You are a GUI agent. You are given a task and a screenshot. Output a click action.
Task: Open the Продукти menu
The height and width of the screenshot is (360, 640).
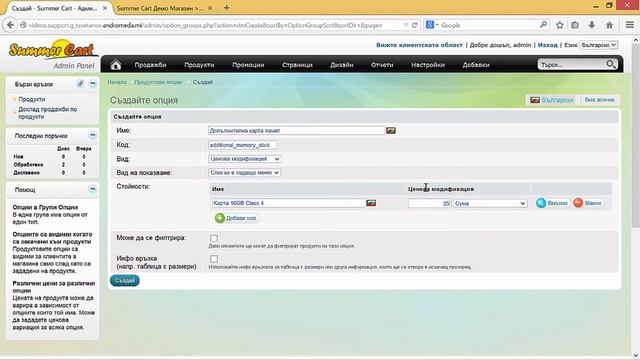[199, 64]
